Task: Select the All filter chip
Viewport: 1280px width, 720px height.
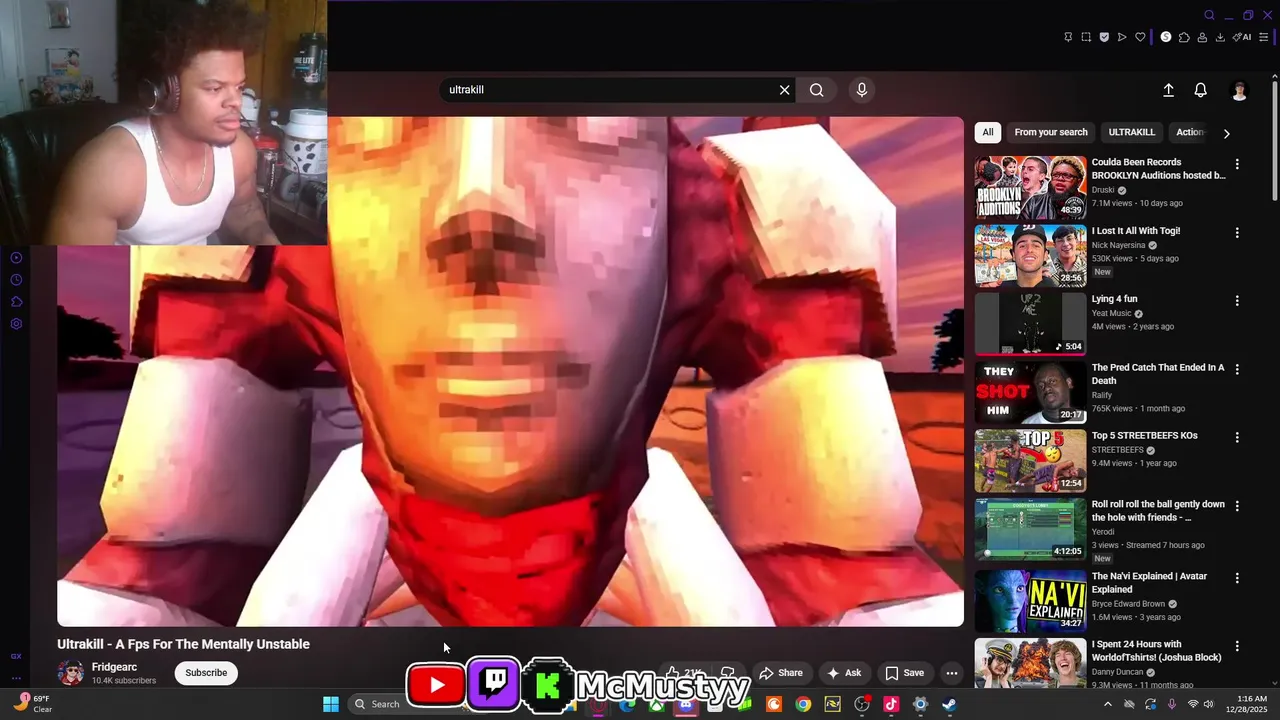Action: [988, 132]
